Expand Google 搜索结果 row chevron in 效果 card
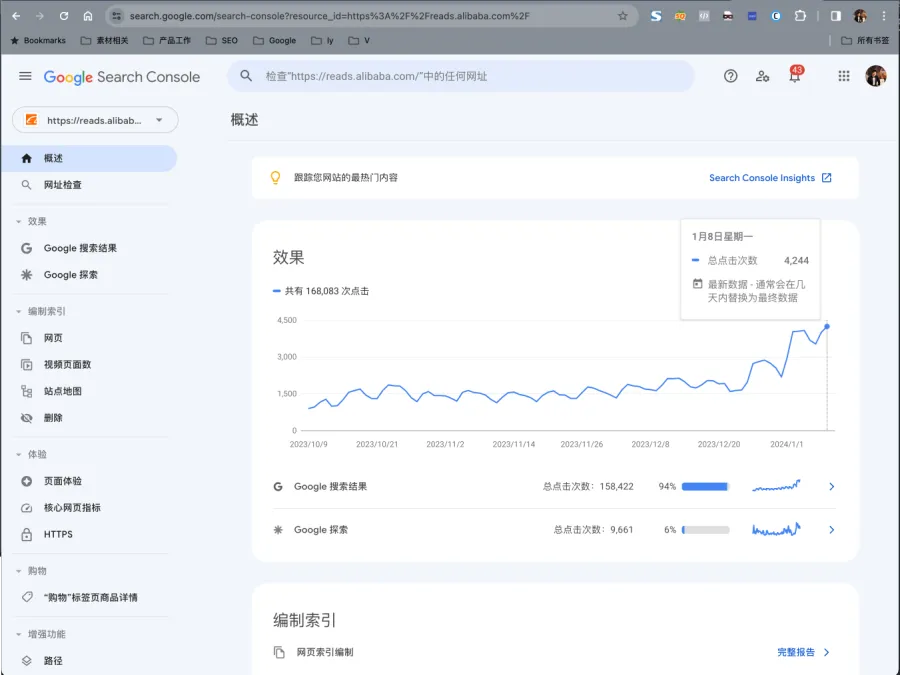This screenshot has width=900, height=675. (831, 487)
